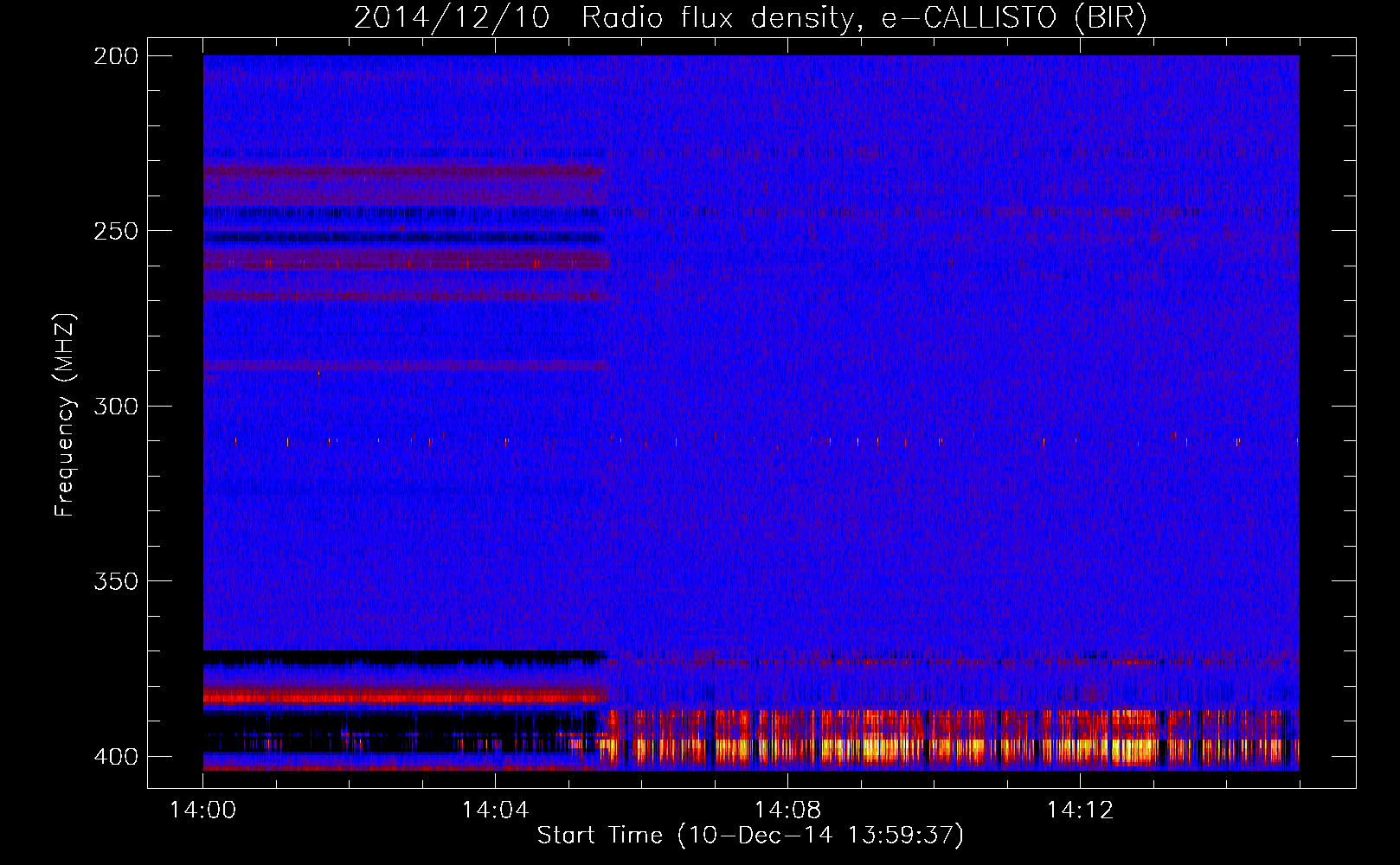Click the 300 frequency tick label

click(115, 407)
